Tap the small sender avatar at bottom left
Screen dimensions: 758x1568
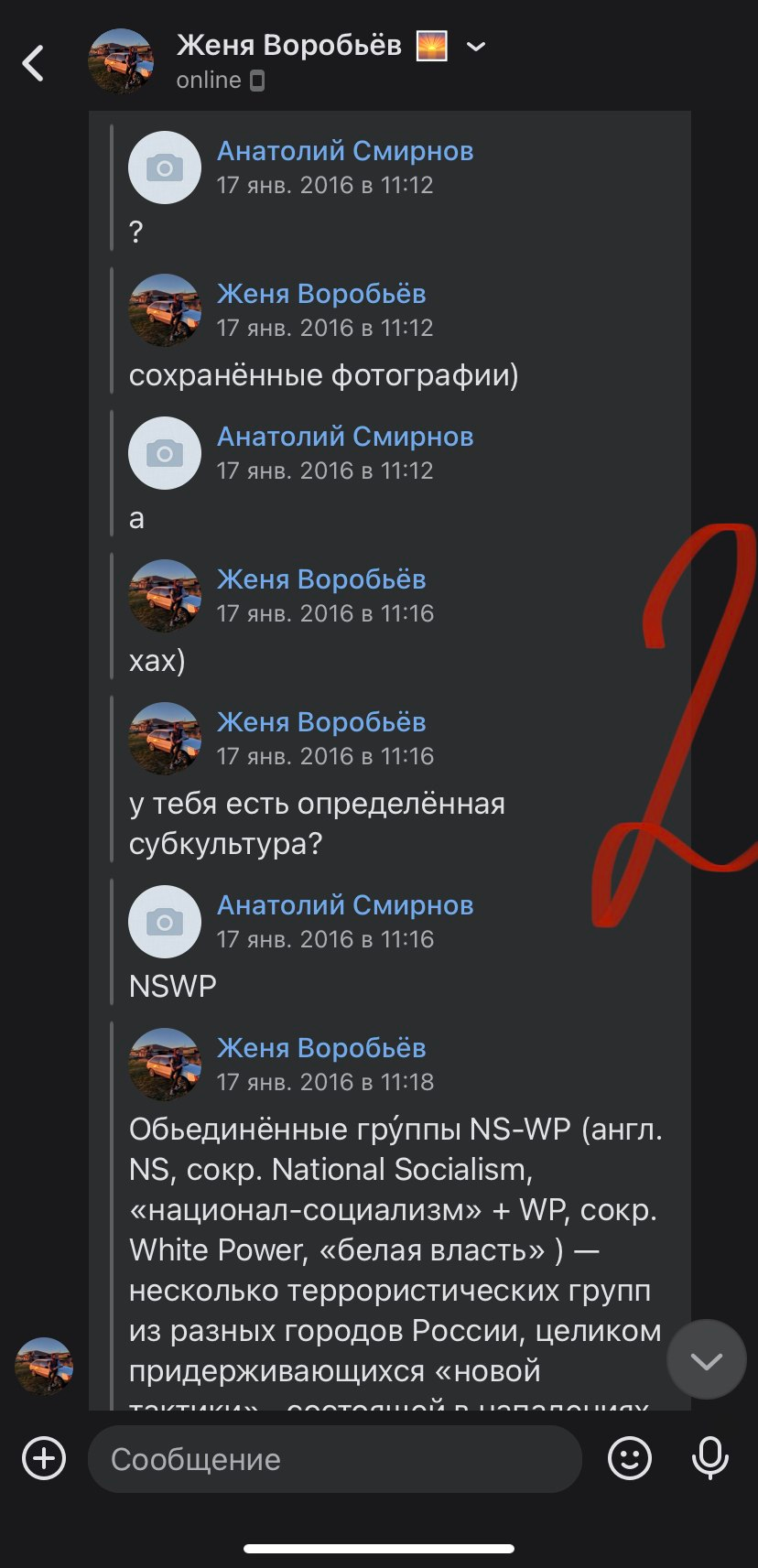44,1367
